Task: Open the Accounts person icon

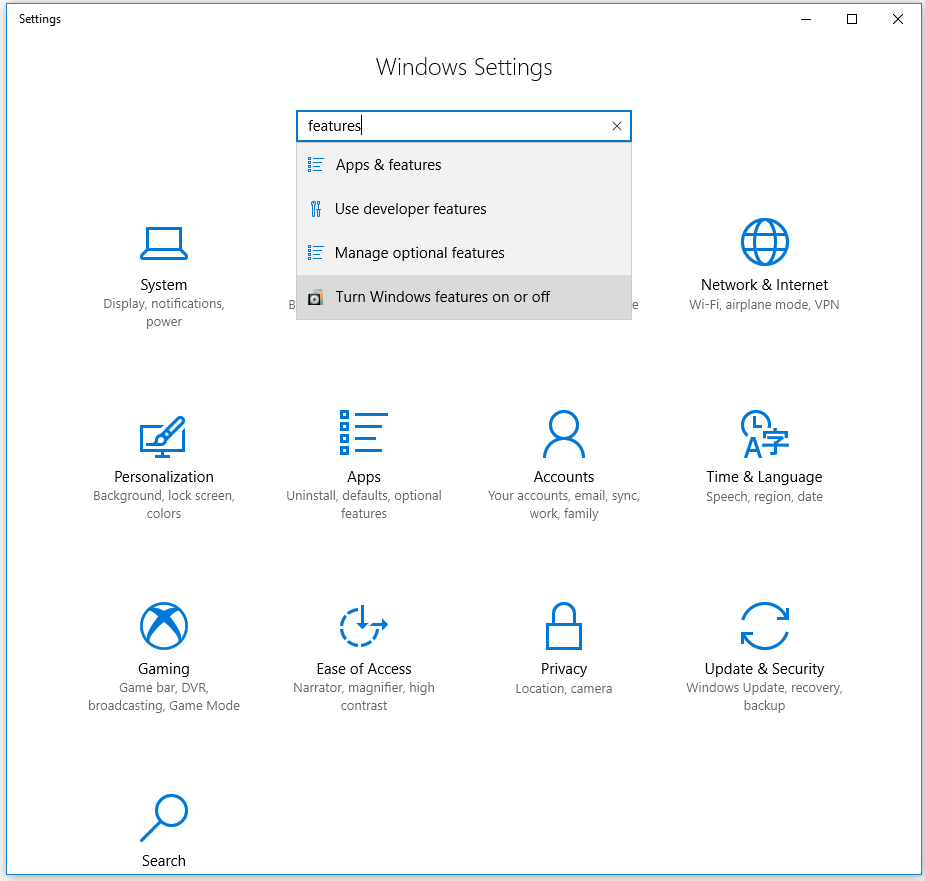Action: 564,434
